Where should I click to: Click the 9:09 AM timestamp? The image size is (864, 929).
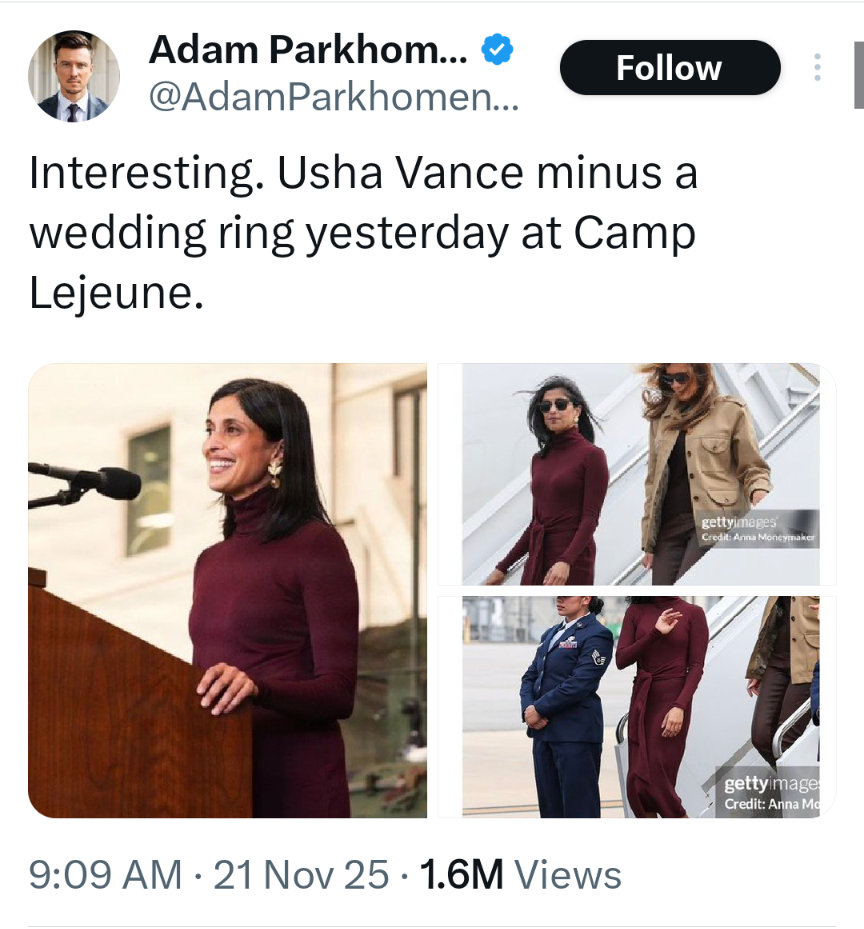pyautogui.click(x=105, y=875)
